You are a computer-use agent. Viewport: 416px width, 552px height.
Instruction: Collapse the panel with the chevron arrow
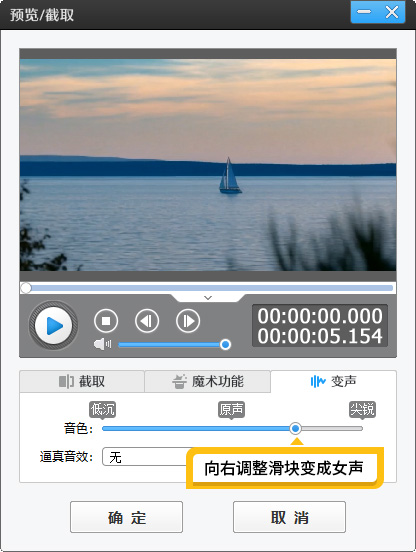tap(208, 298)
